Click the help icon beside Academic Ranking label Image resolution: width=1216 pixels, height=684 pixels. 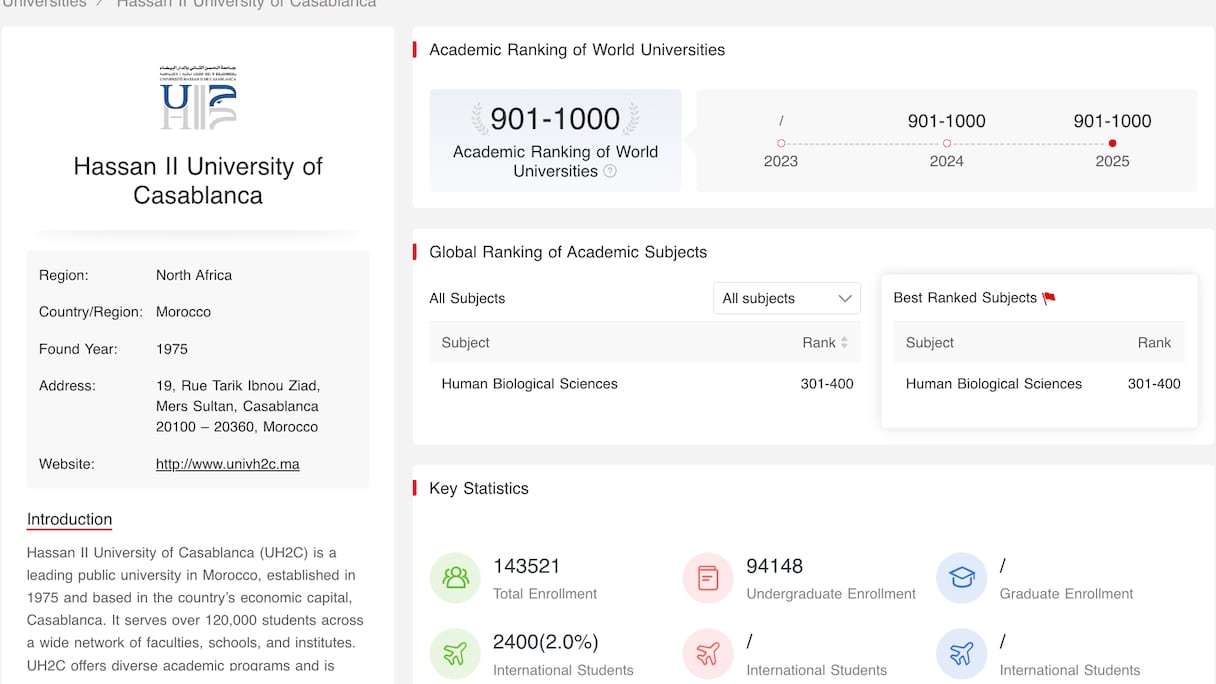pyautogui.click(x=610, y=171)
